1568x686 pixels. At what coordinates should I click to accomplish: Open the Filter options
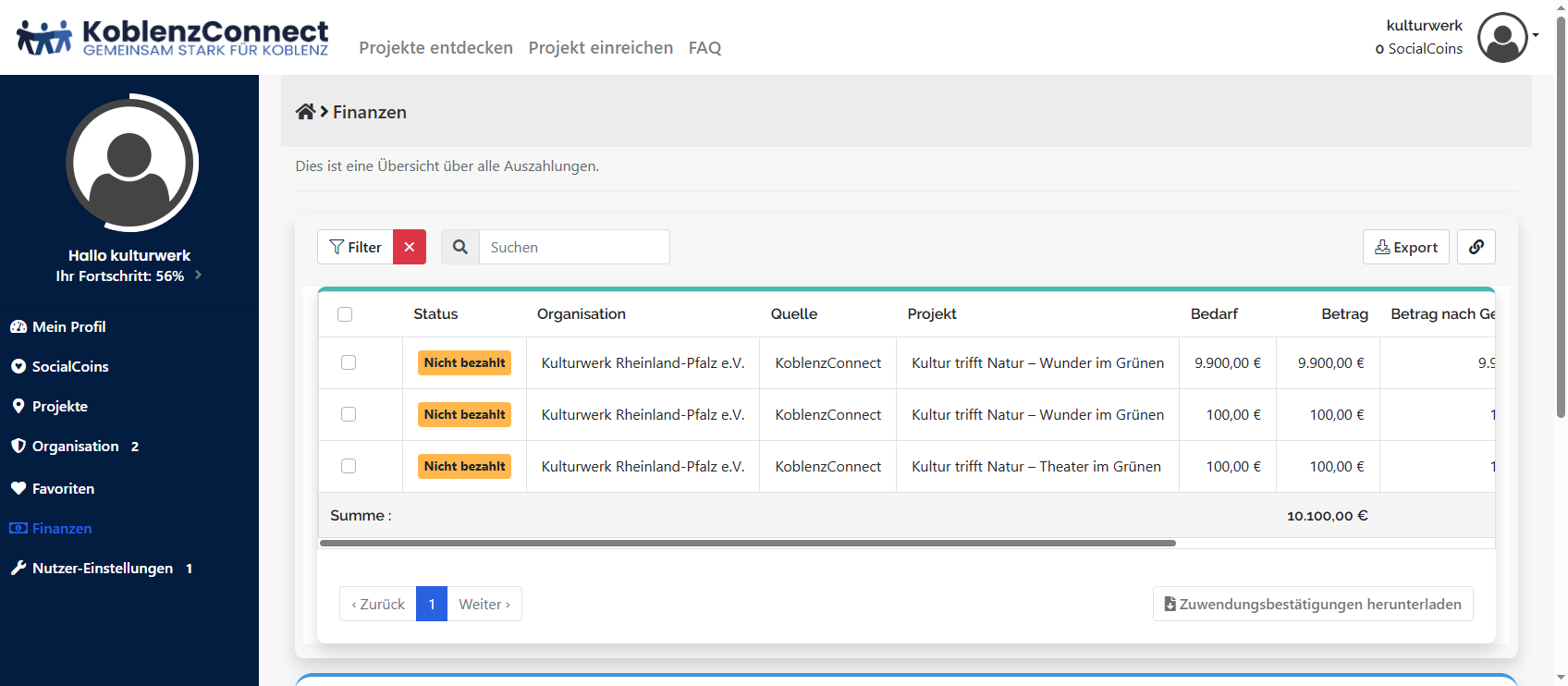coord(356,247)
